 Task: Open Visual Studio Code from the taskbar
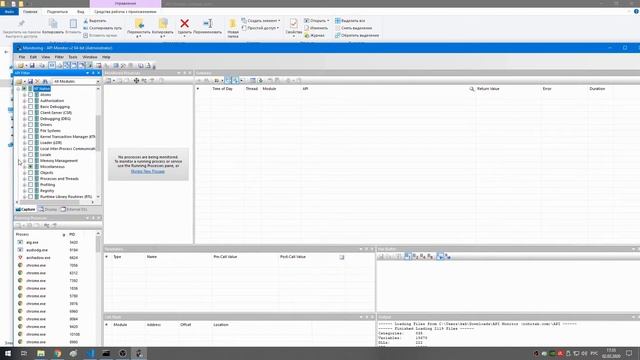90,353
